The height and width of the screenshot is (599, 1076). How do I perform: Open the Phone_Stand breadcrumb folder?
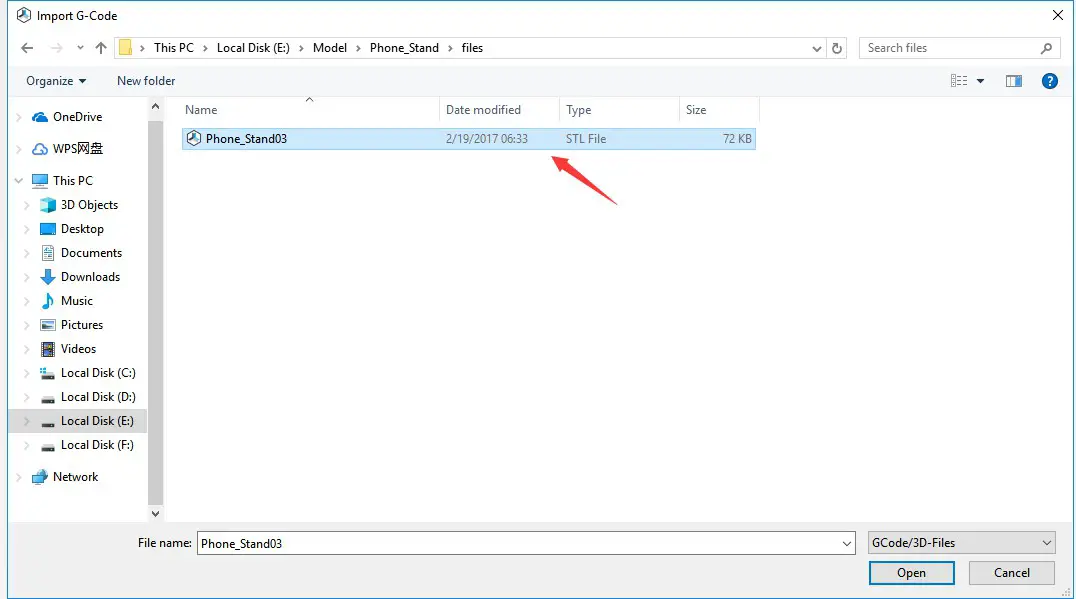click(404, 47)
